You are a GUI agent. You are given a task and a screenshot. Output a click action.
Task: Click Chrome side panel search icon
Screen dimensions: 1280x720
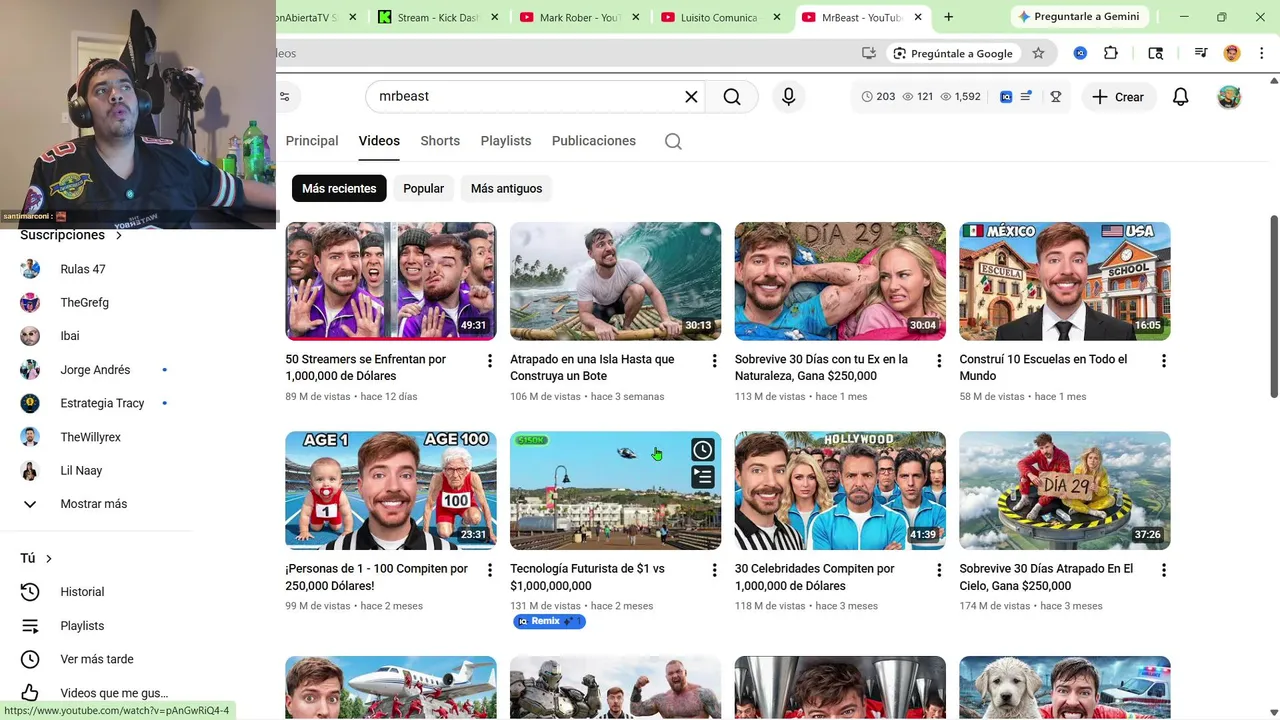pyautogui.click(x=1156, y=53)
